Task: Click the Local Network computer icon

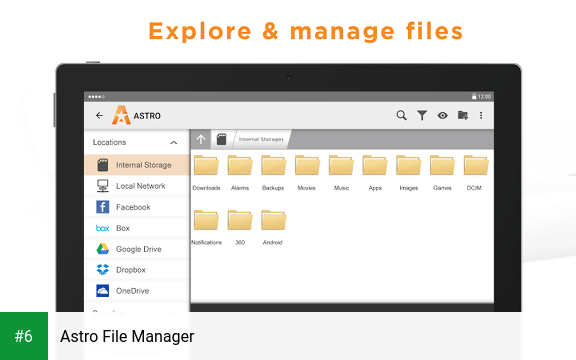Action: [102, 186]
